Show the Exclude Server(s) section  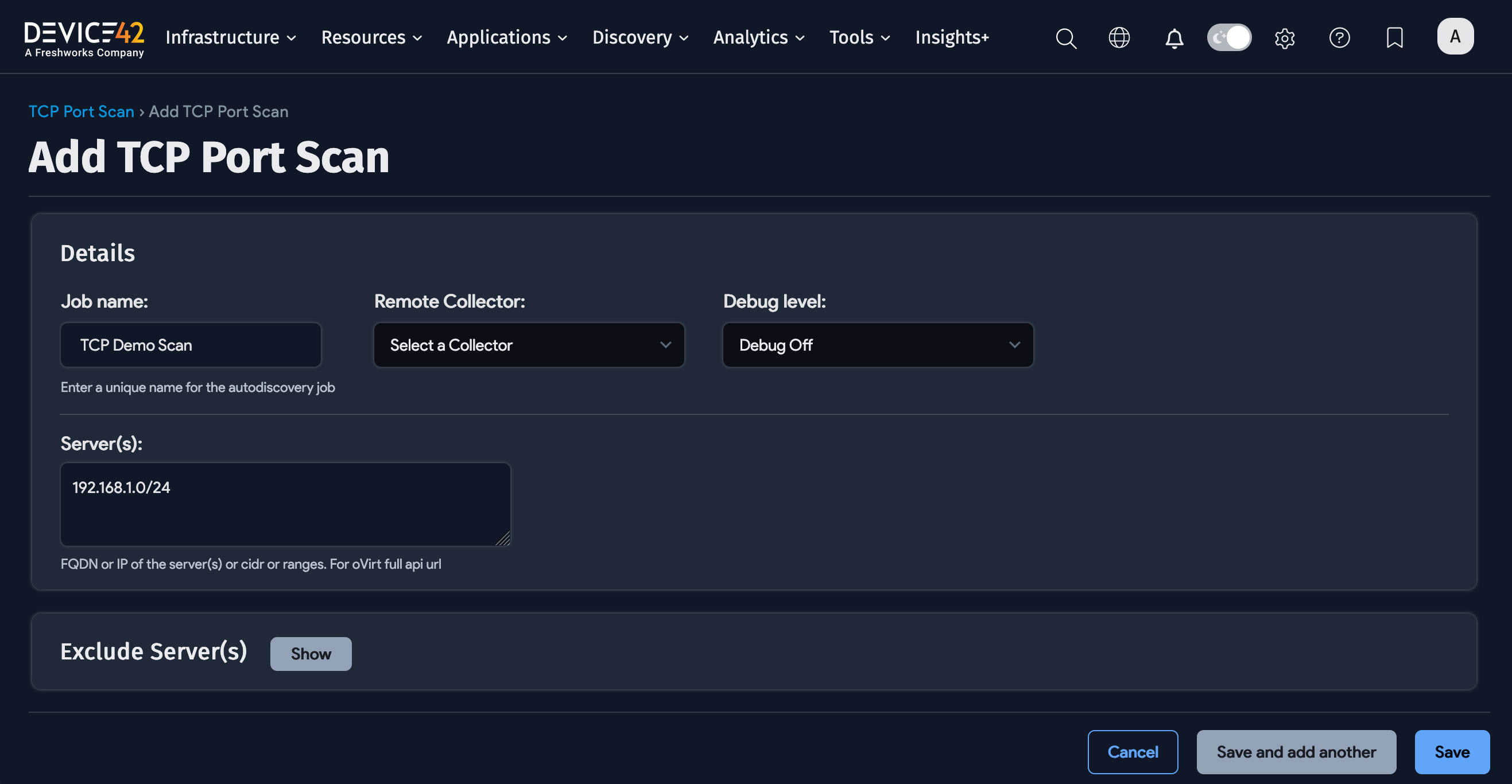pyautogui.click(x=311, y=653)
